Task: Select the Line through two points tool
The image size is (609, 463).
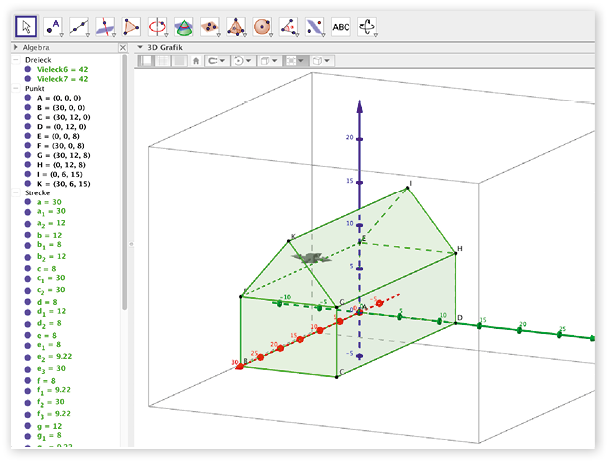Action: [x=79, y=26]
